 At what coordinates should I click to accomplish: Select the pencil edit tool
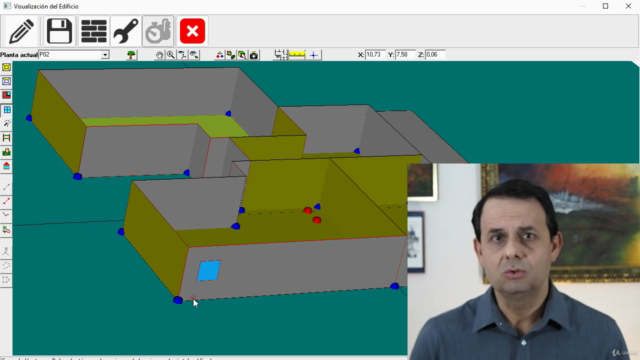21,31
